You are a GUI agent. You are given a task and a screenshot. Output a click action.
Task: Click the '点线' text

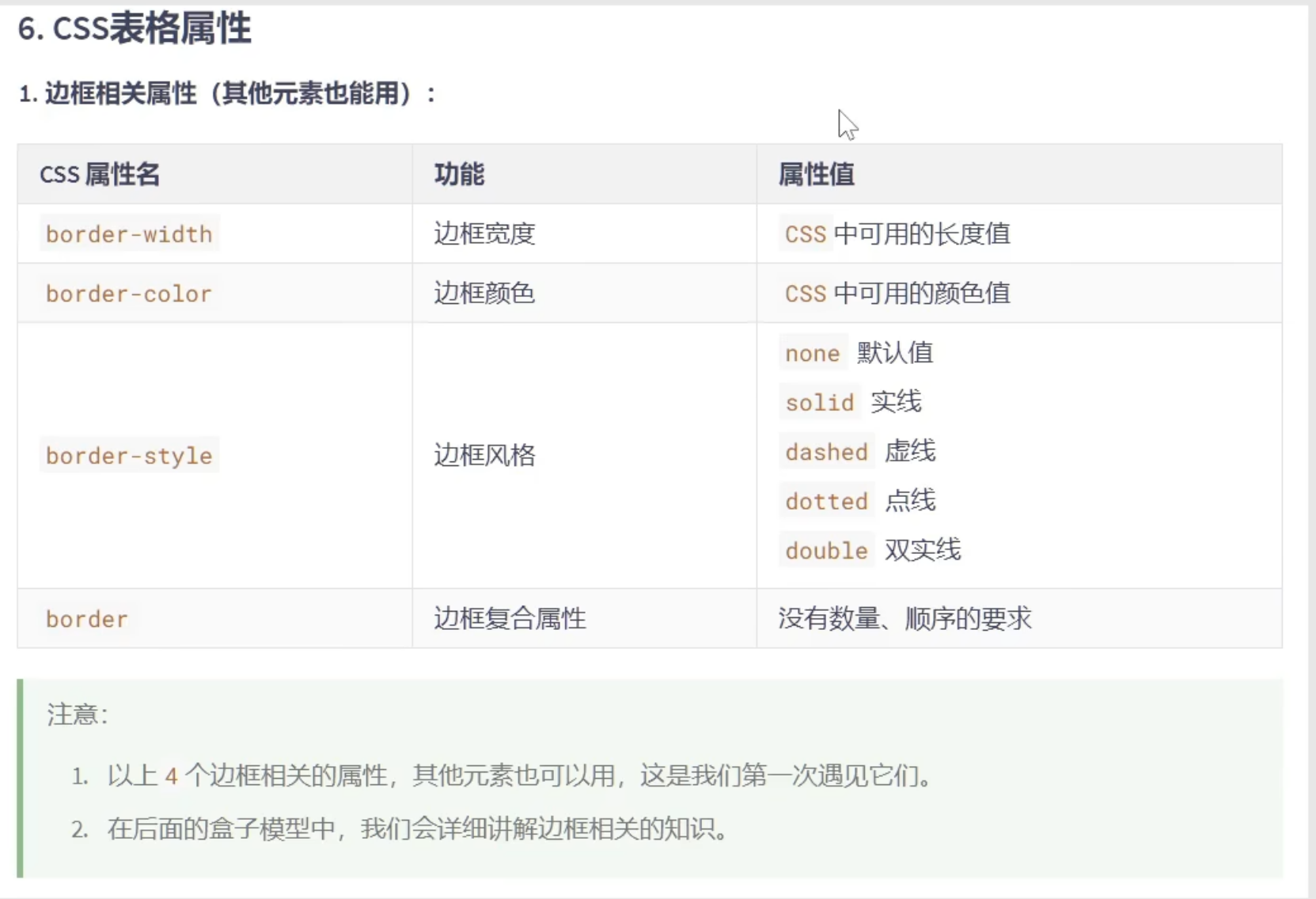coord(911,500)
